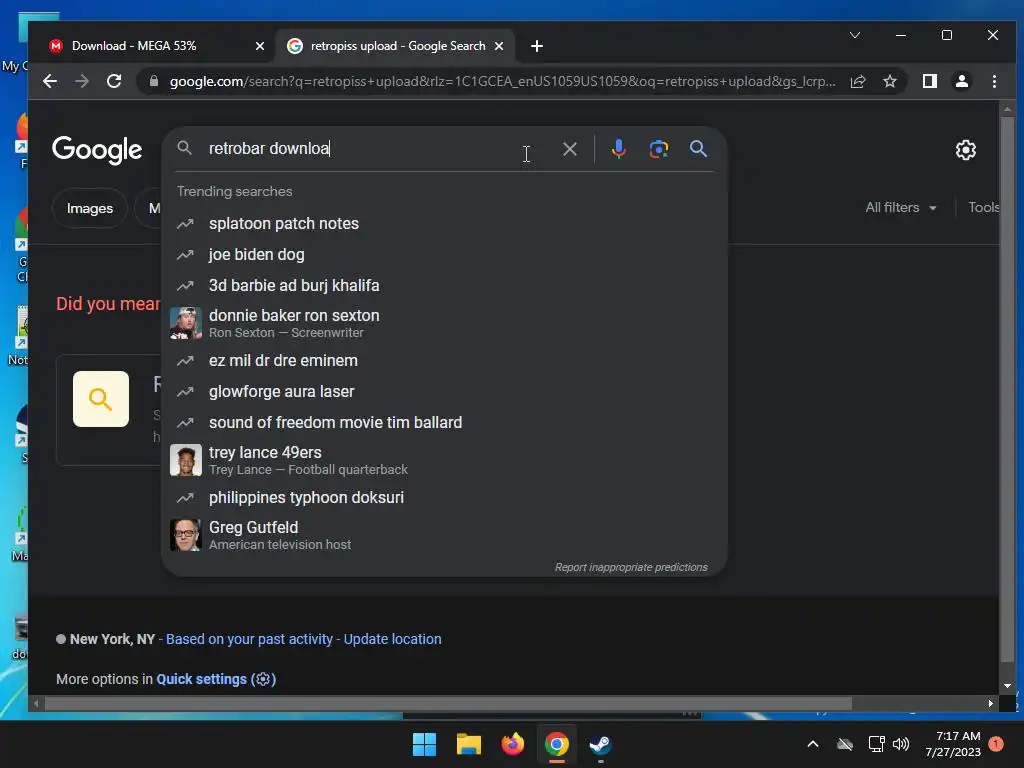This screenshot has width=1024, height=768.
Task: Select Greg Gutfeld suggestion
Action: click(x=444, y=535)
